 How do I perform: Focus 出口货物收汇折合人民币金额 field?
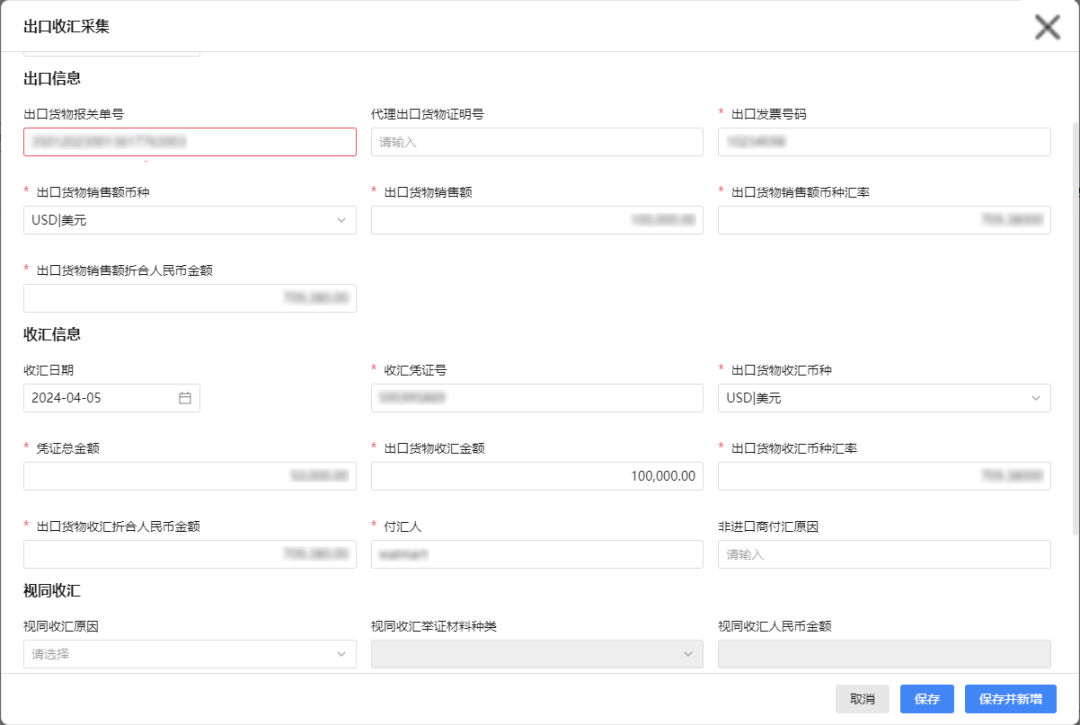(x=190, y=554)
